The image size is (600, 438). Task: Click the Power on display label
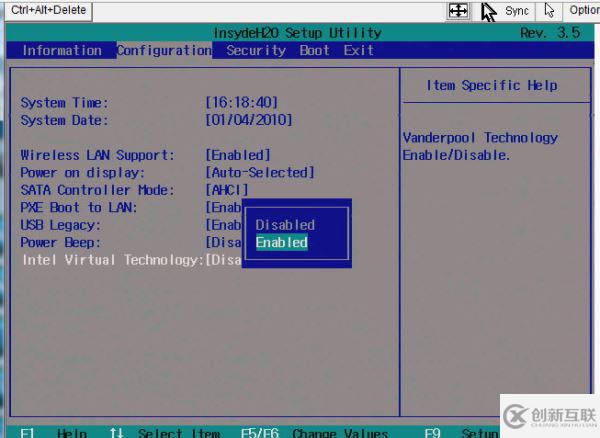(x=83, y=173)
